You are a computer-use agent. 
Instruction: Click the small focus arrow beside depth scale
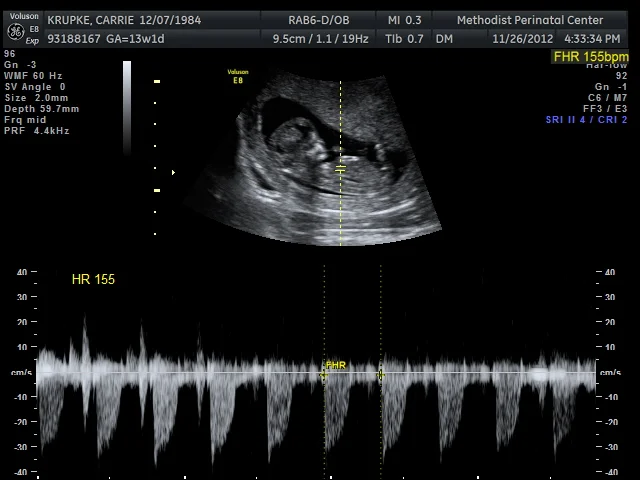[x=173, y=173]
